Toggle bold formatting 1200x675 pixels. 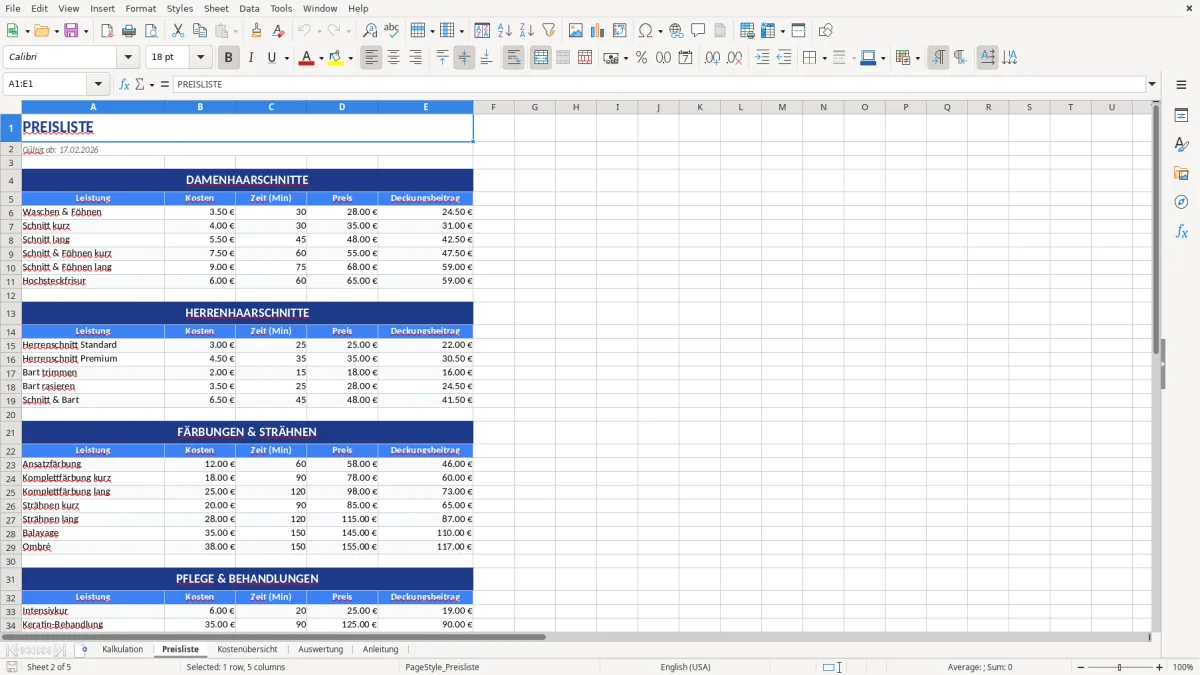228,57
